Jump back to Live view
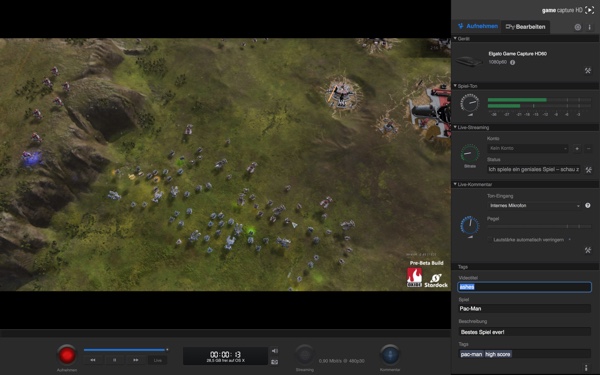 [x=158, y=360]
